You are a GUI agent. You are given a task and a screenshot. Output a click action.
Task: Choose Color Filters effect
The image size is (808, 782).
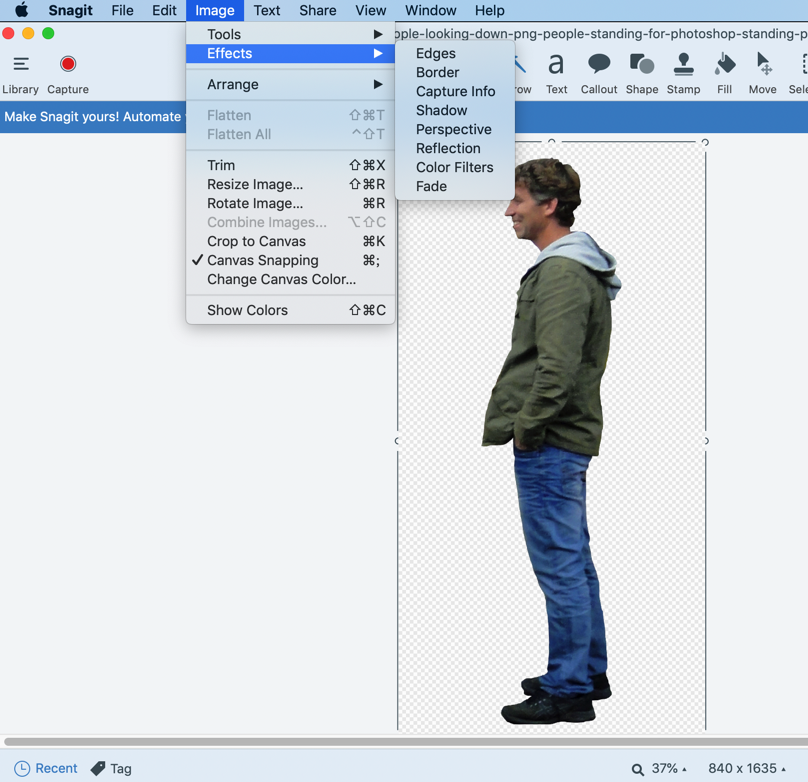[454, 167]
